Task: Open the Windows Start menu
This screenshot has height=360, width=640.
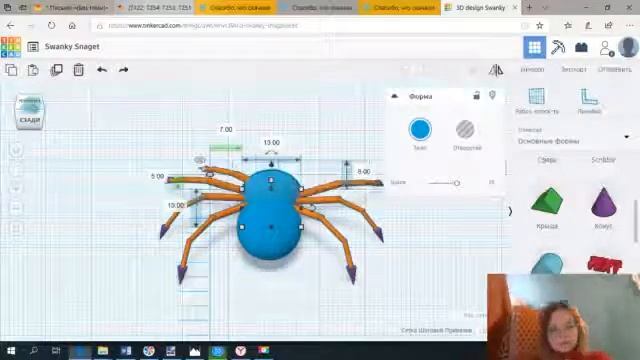Action: click(x=11, y=351)
